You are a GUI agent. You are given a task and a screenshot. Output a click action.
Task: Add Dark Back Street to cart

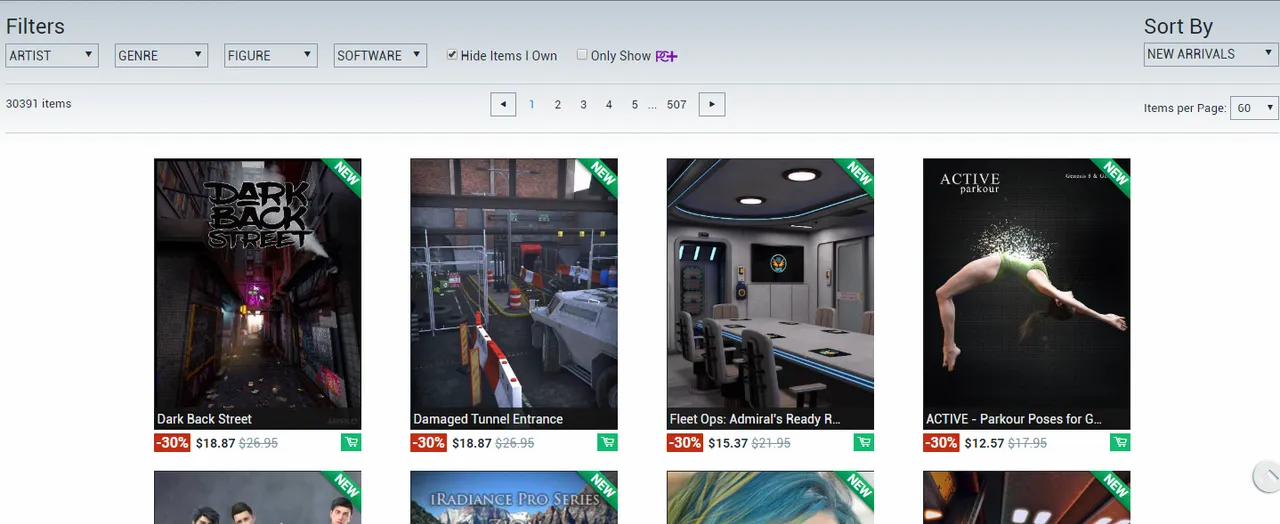(352, 442)
